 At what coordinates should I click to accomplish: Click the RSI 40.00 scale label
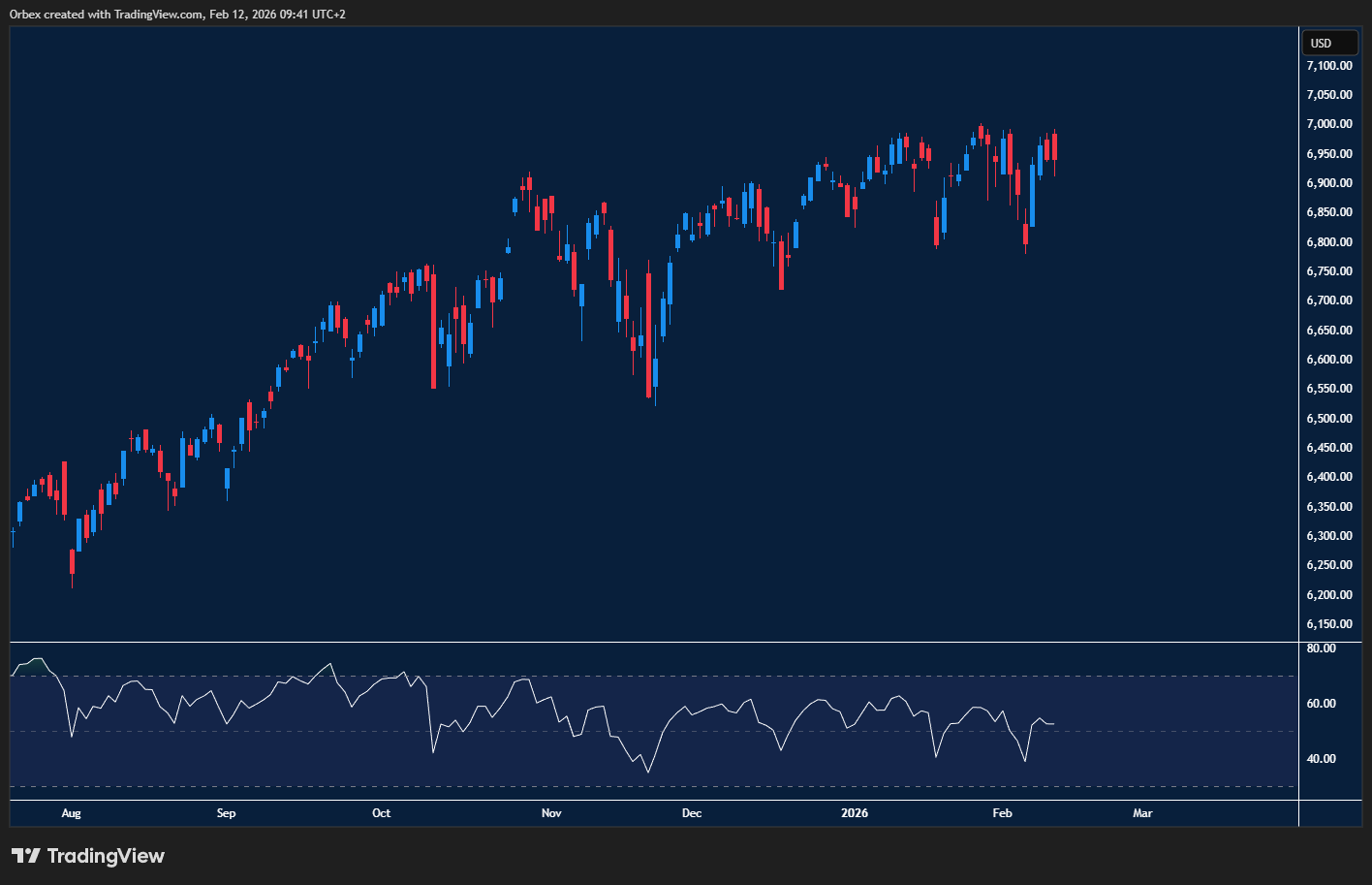pos(1321,759)
